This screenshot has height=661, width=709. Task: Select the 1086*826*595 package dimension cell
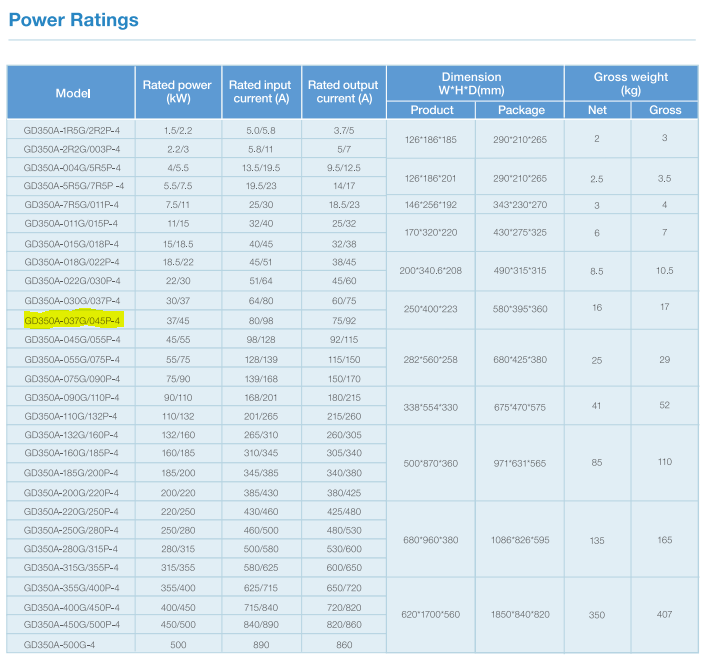pyautogui.click(x=520, y=540)
